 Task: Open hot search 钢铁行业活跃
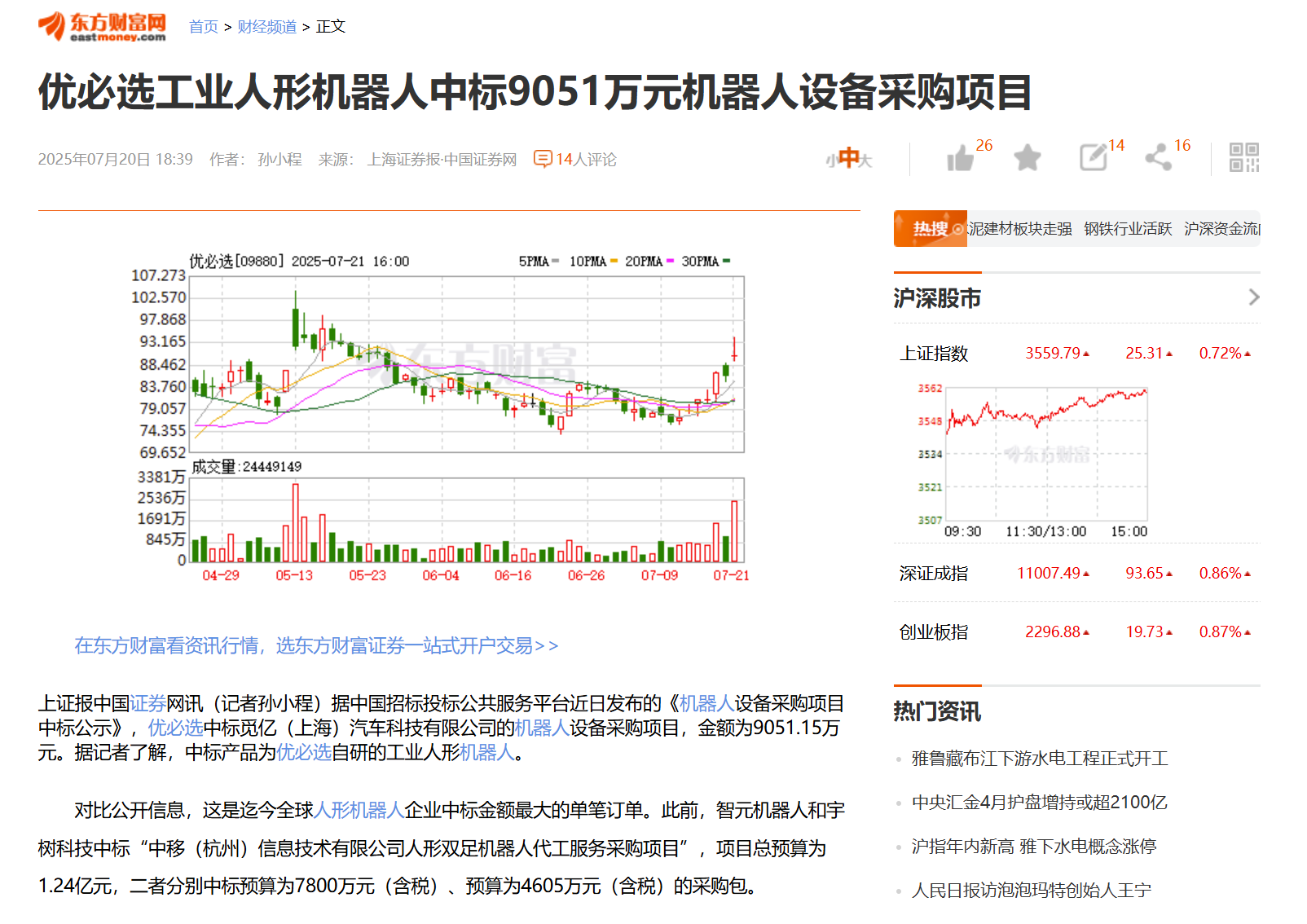1128,229
